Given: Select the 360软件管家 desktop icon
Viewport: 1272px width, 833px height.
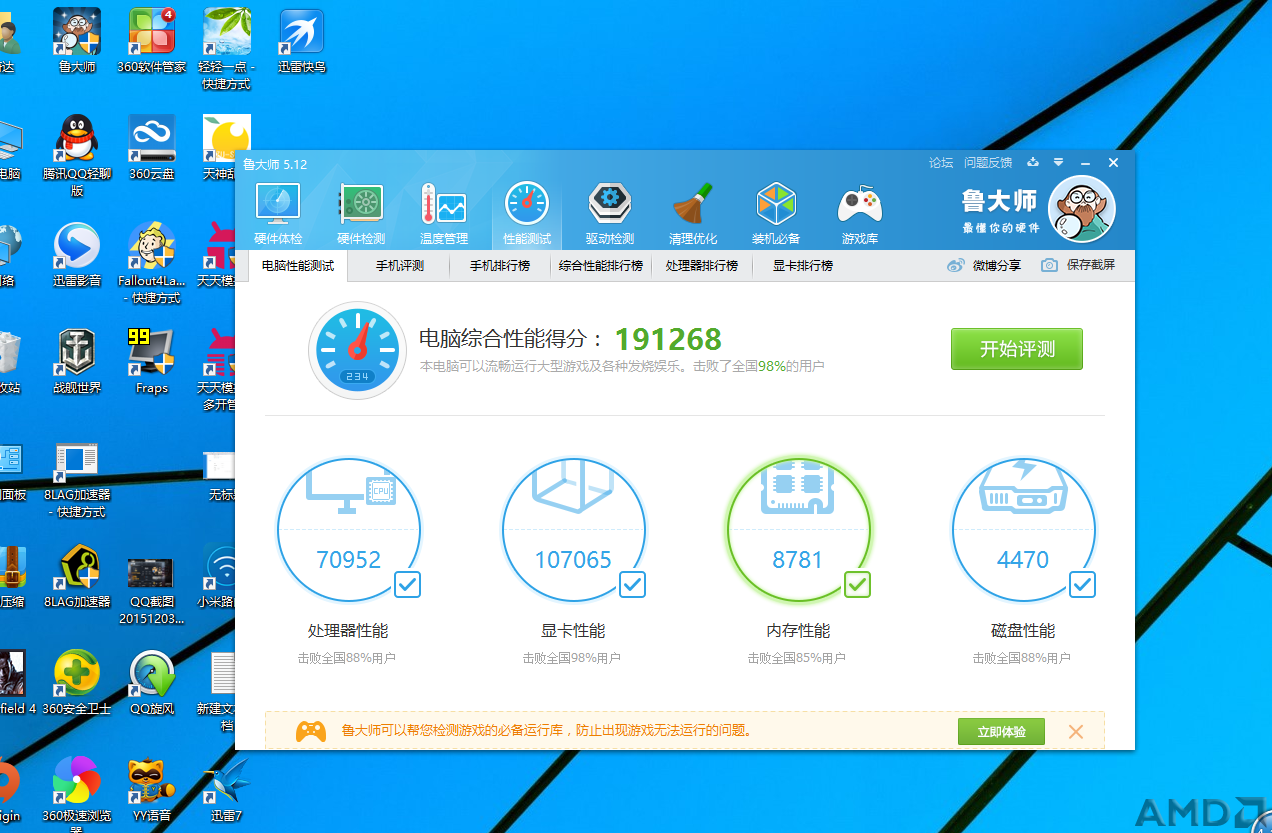Looking at the screenshot, I should (152, 41).
